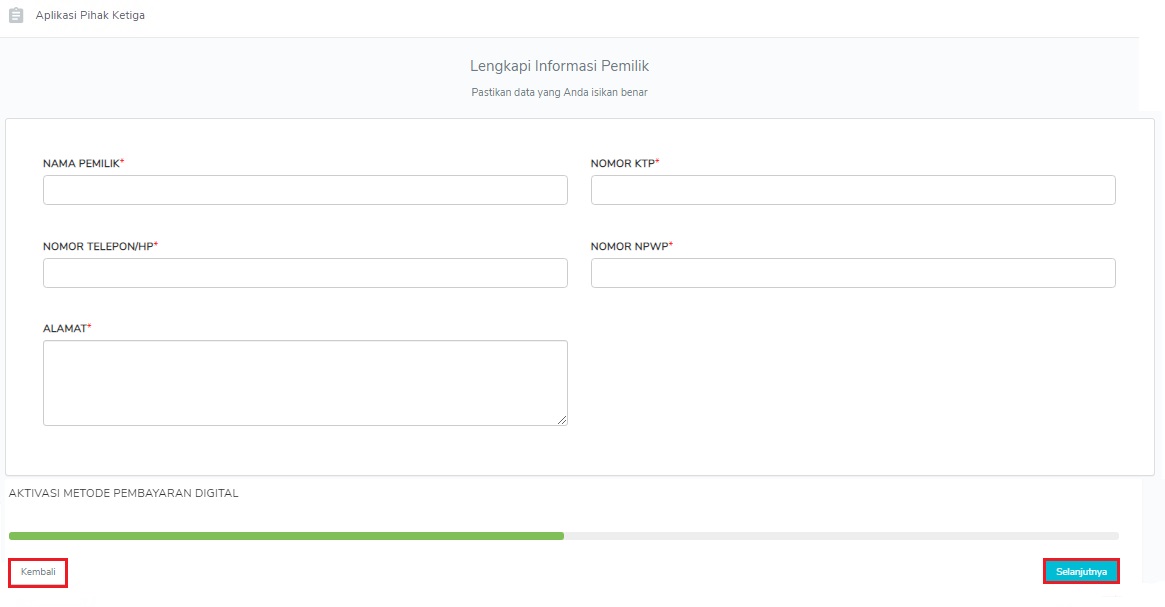This screenshot has height=607, width=1165.
Task: Click inside the Alamat text area
Action: coord(305,383)
